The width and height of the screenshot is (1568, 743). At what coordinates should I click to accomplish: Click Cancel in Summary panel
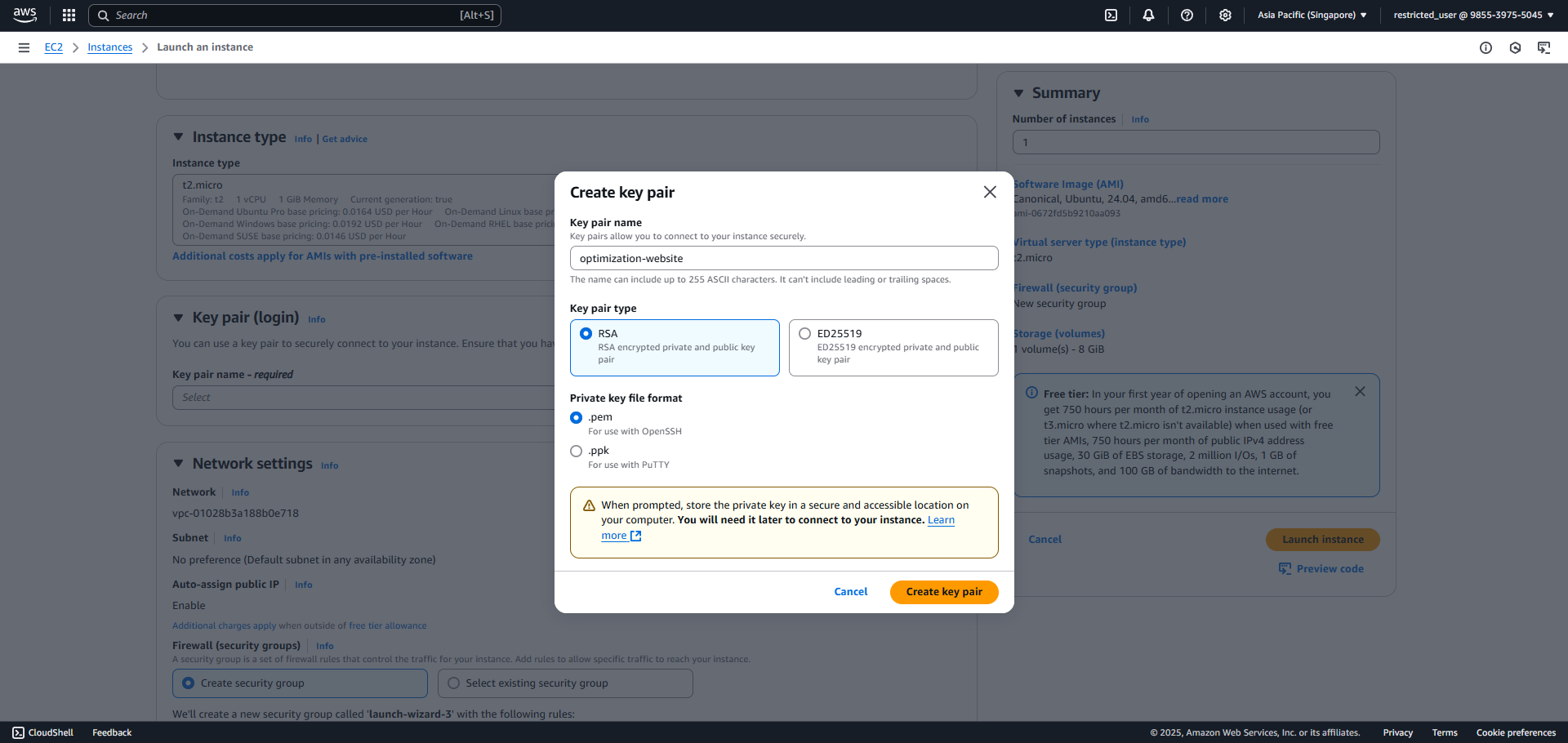pyautogui.click(x=1045, y=540)
